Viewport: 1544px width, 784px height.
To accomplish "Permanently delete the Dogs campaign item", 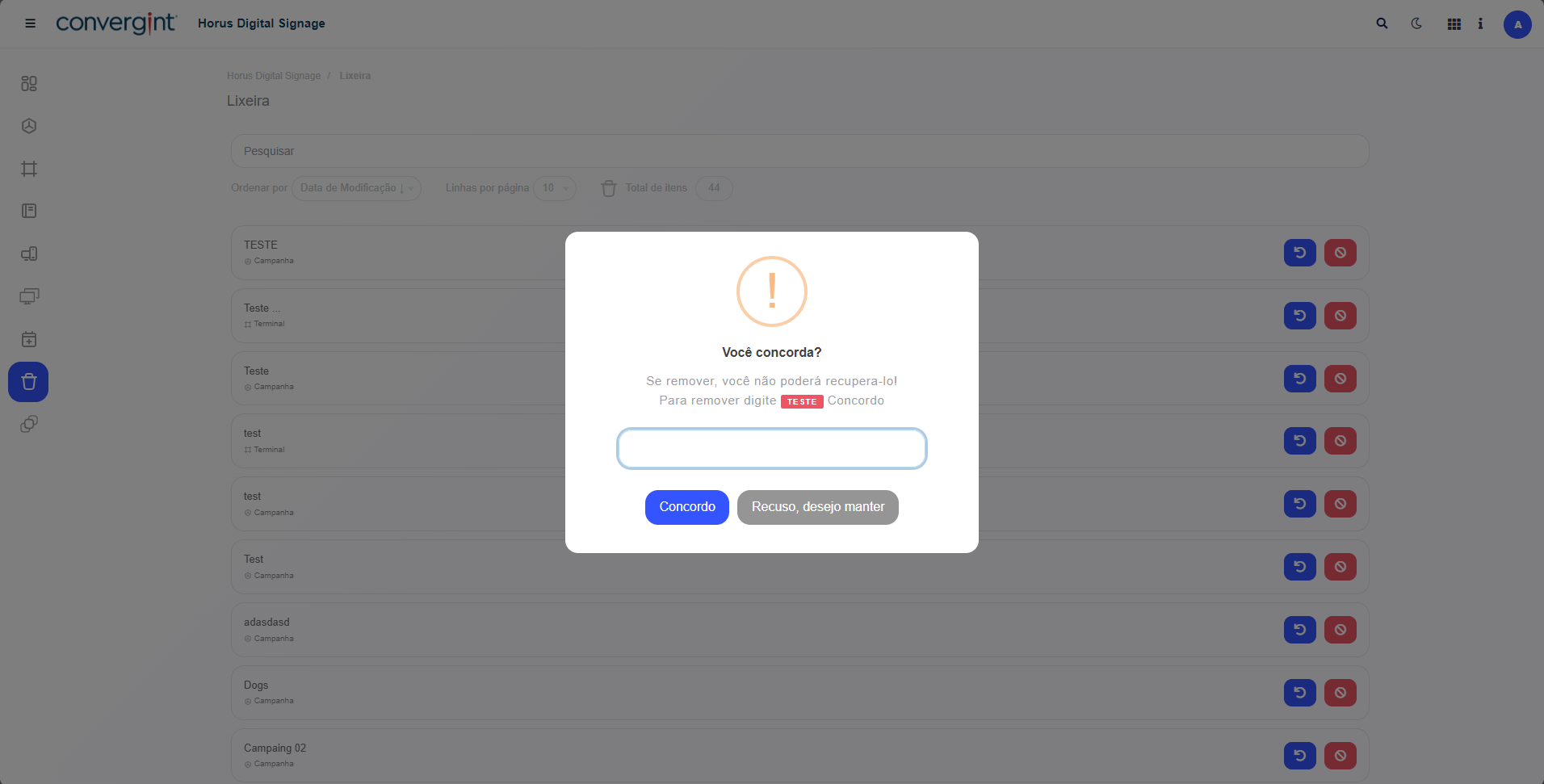I will click(x=1341, y=693).
